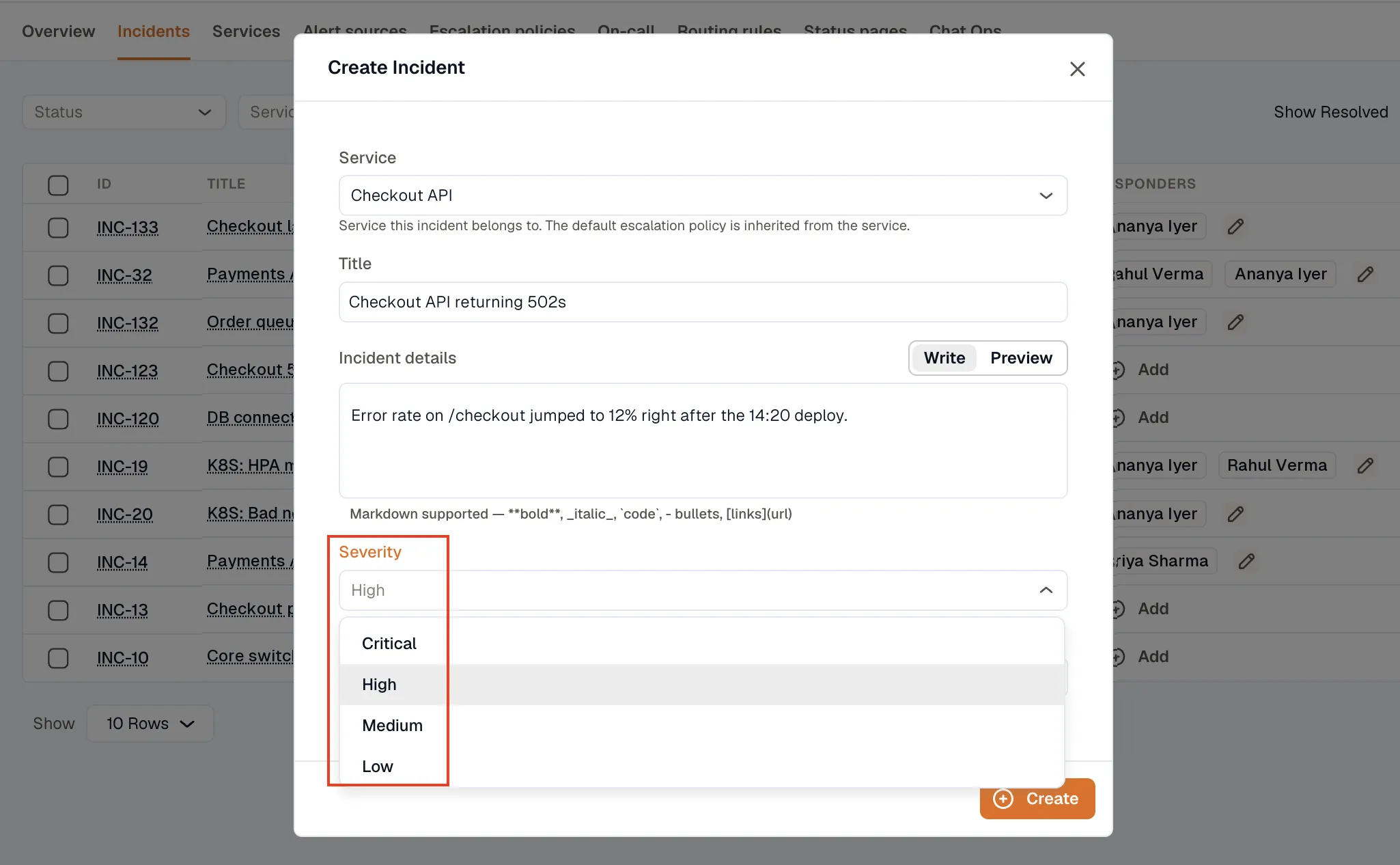Open incident INC-20 link
Viewport: 1400px width, 865px height.
point(125,514)
